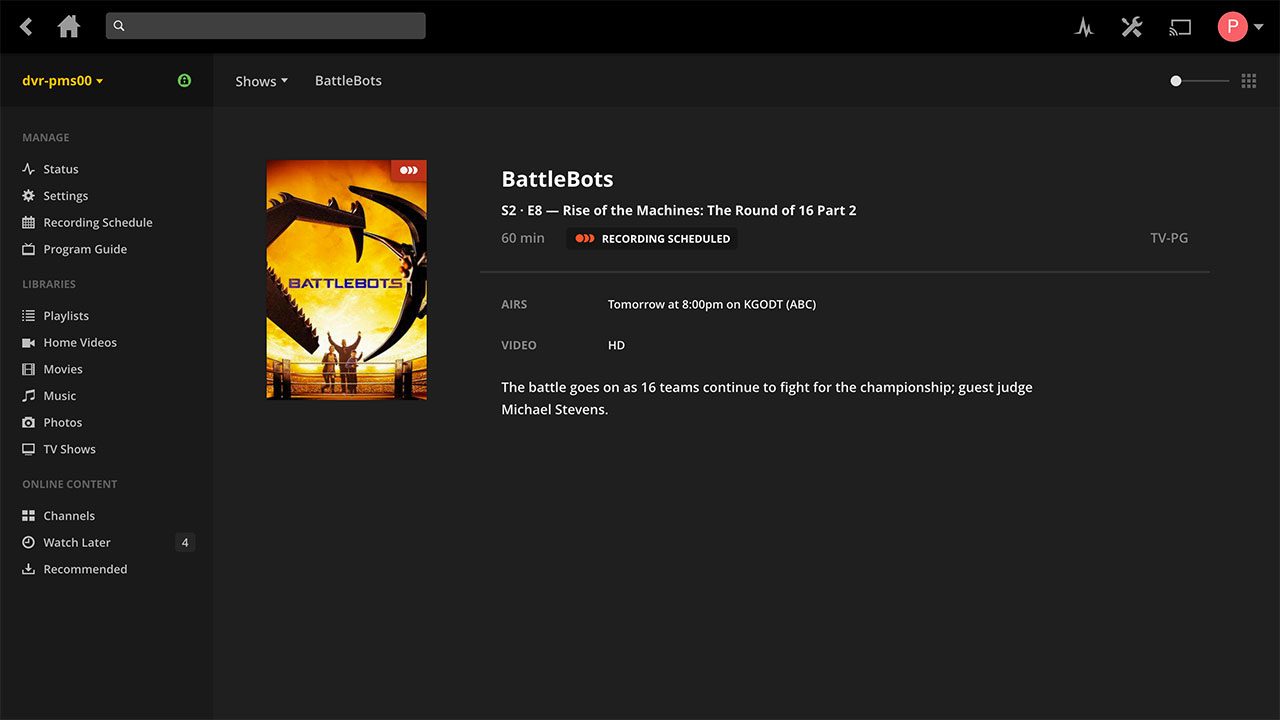Viewport: 1280px width, 720px height.
Task: Open the Shows dropdown menu
Action: [x=261, y=81]
